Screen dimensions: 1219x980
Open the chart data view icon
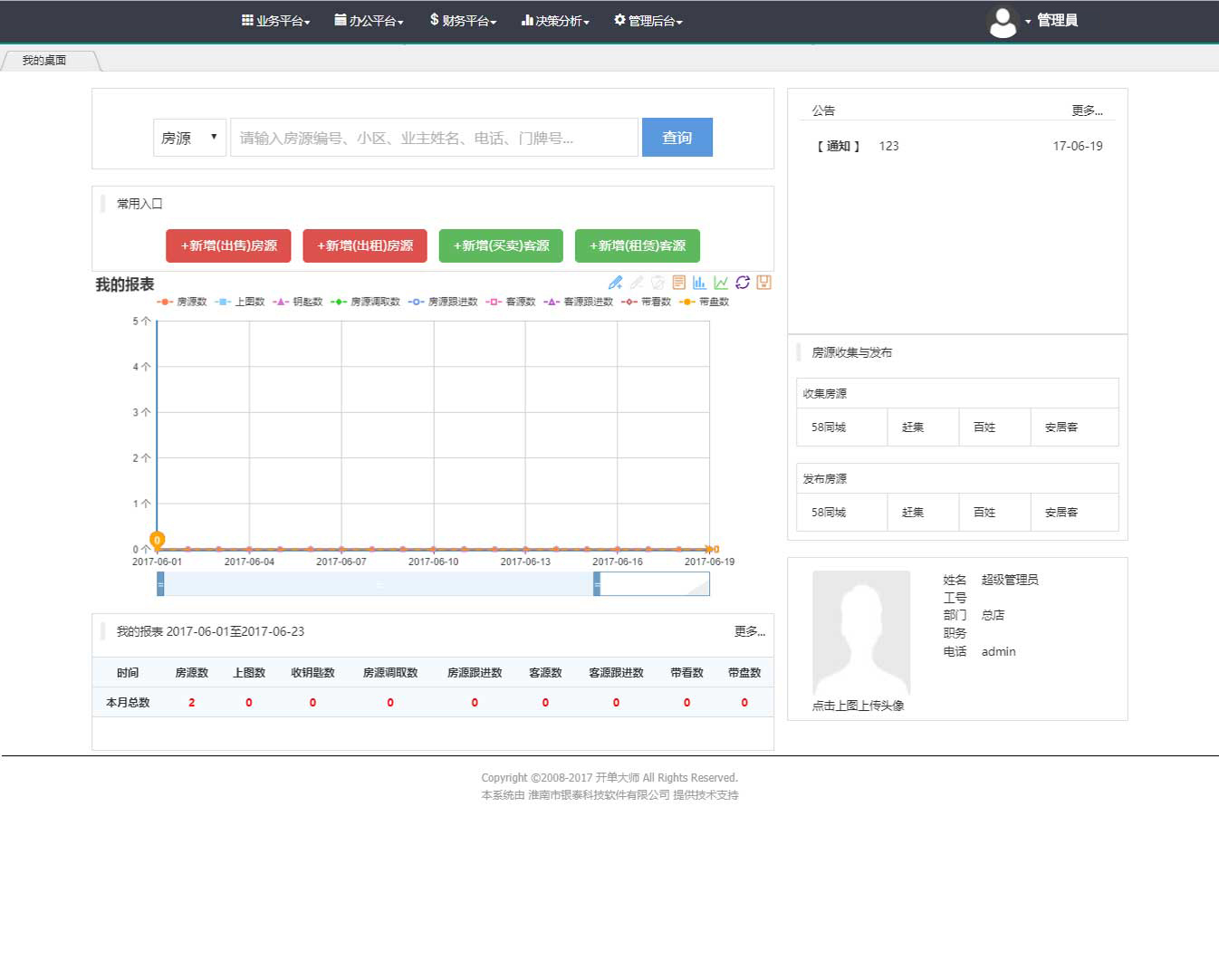(x=678, y=283)
